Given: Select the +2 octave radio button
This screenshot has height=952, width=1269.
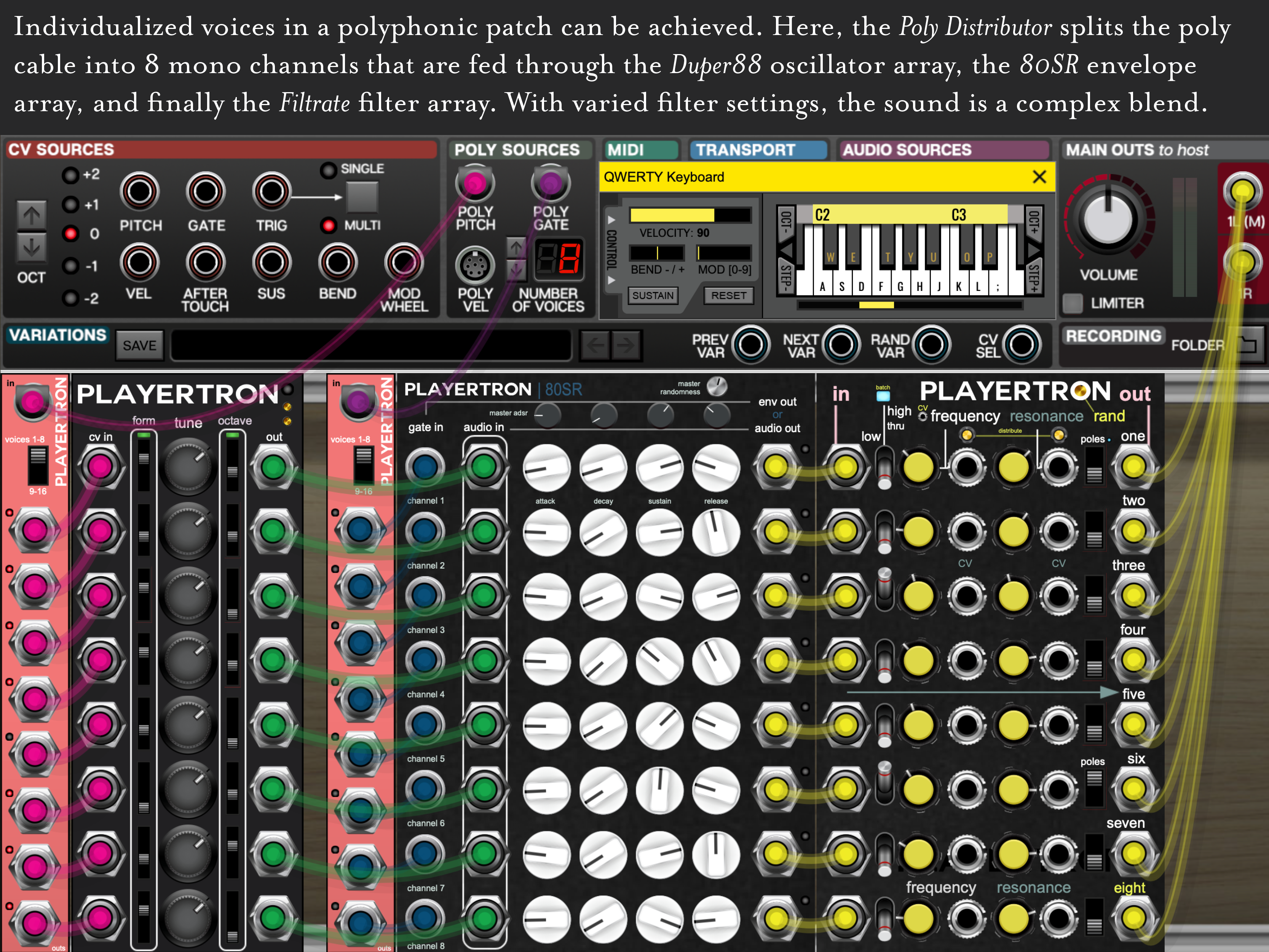Looking at the screenshot, I should [70, 175].
